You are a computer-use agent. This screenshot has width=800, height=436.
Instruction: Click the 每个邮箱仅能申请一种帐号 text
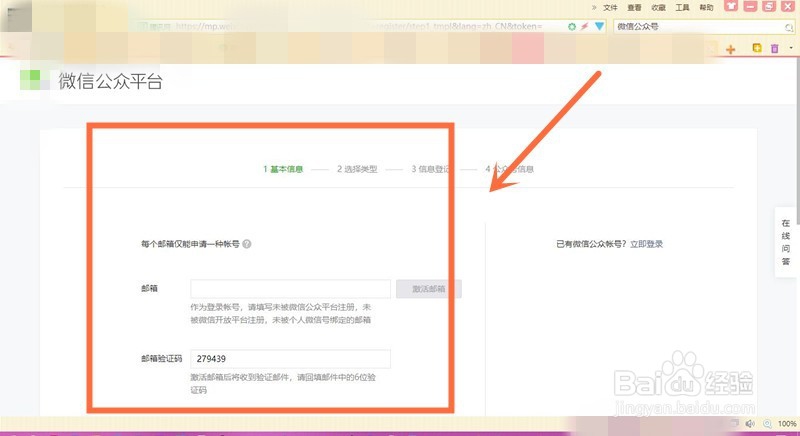click(190, 244)
